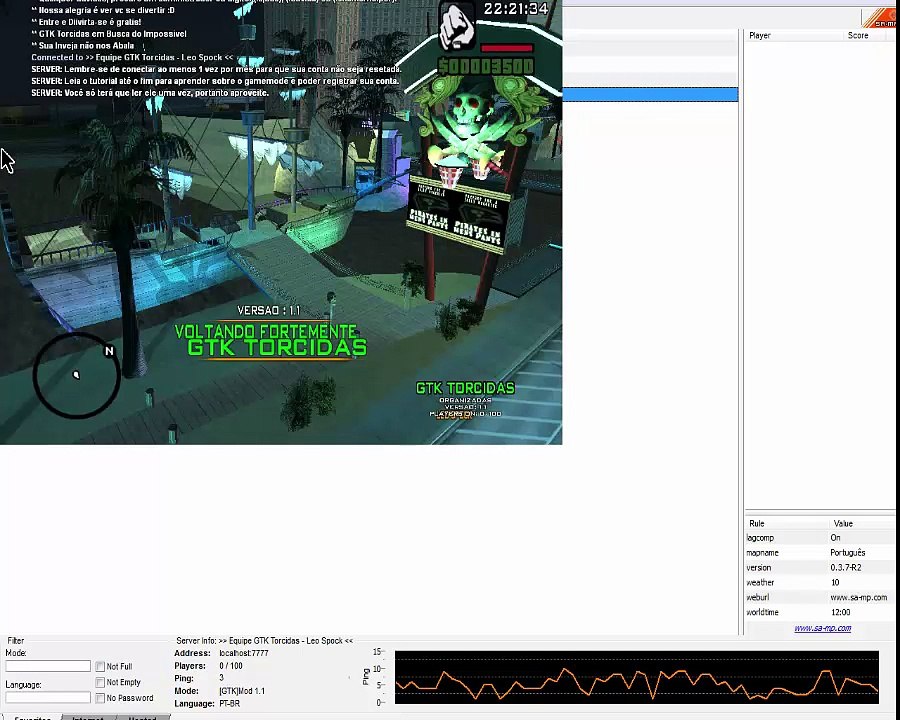This screenshot has height=720, width=900.
Task: Select the weather rule row
Action: [x=820, y=583]
